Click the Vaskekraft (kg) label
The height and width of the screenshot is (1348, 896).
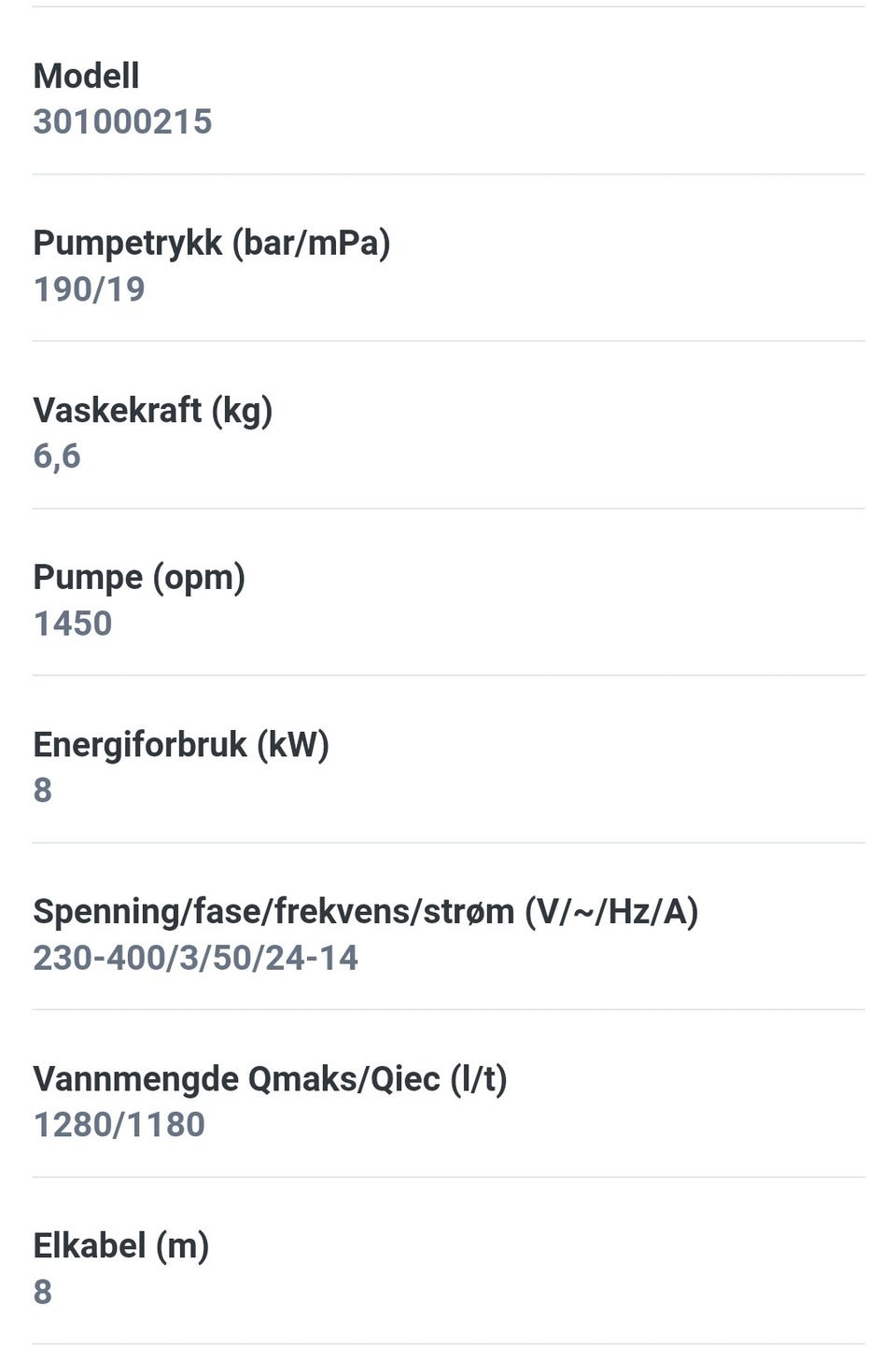click(x=153, y=410)
